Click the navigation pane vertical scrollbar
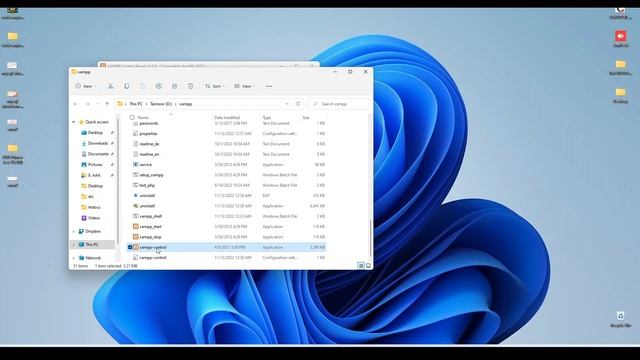 pos(118,182)
